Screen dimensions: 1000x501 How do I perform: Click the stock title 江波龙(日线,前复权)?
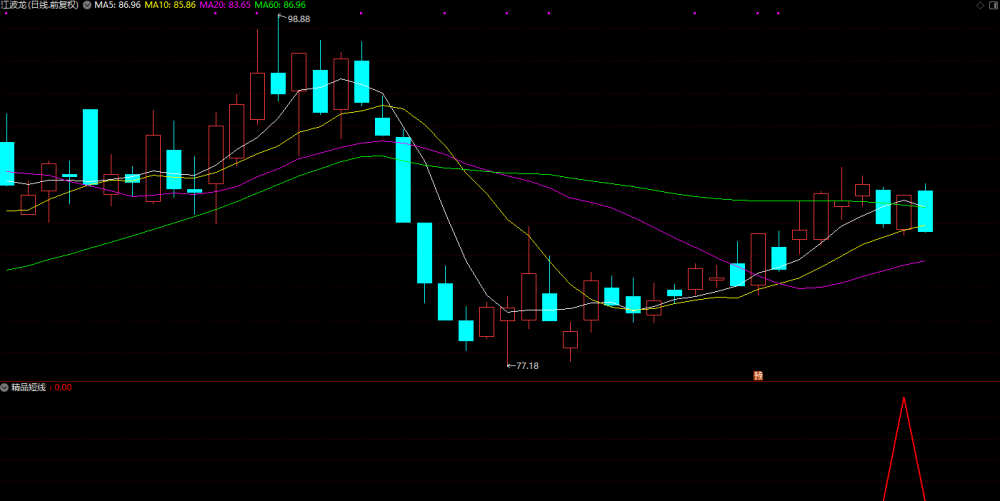[x=40, y=5]
